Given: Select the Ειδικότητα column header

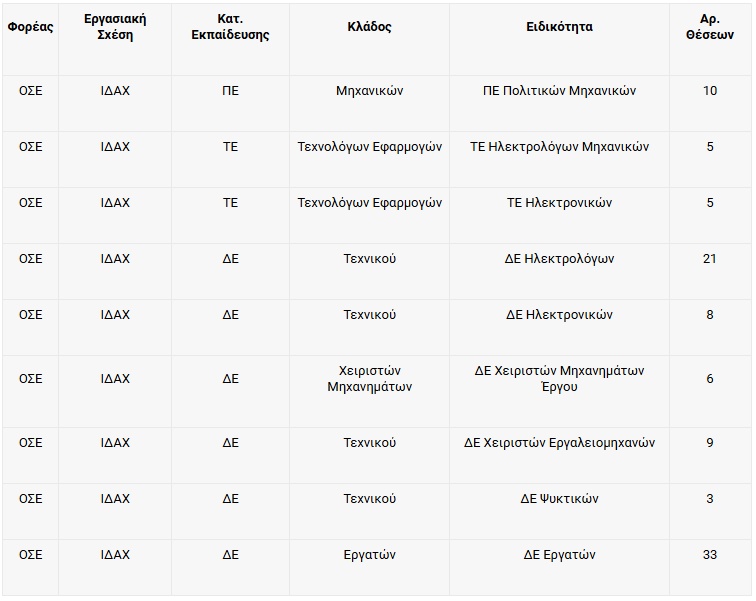Looking at the screenshot, I should point(559,27).
